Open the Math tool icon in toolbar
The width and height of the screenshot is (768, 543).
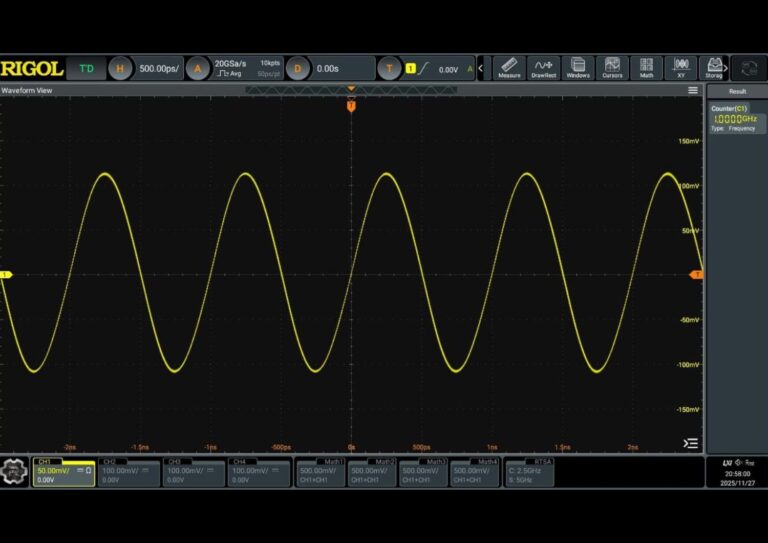647,68
